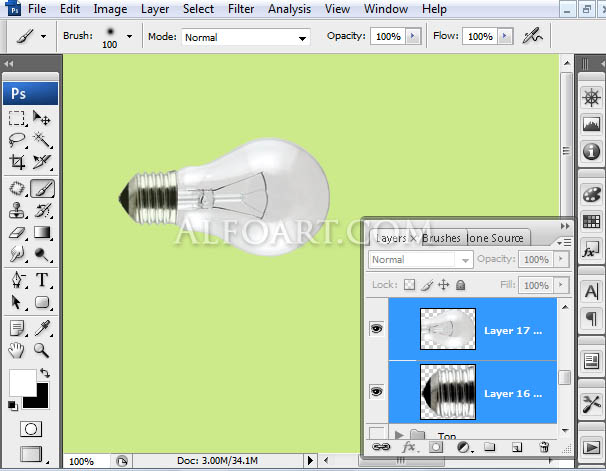Choose the Clone Stamp tool
This screenshot has height=471, width=606.
tap(17, 211)
